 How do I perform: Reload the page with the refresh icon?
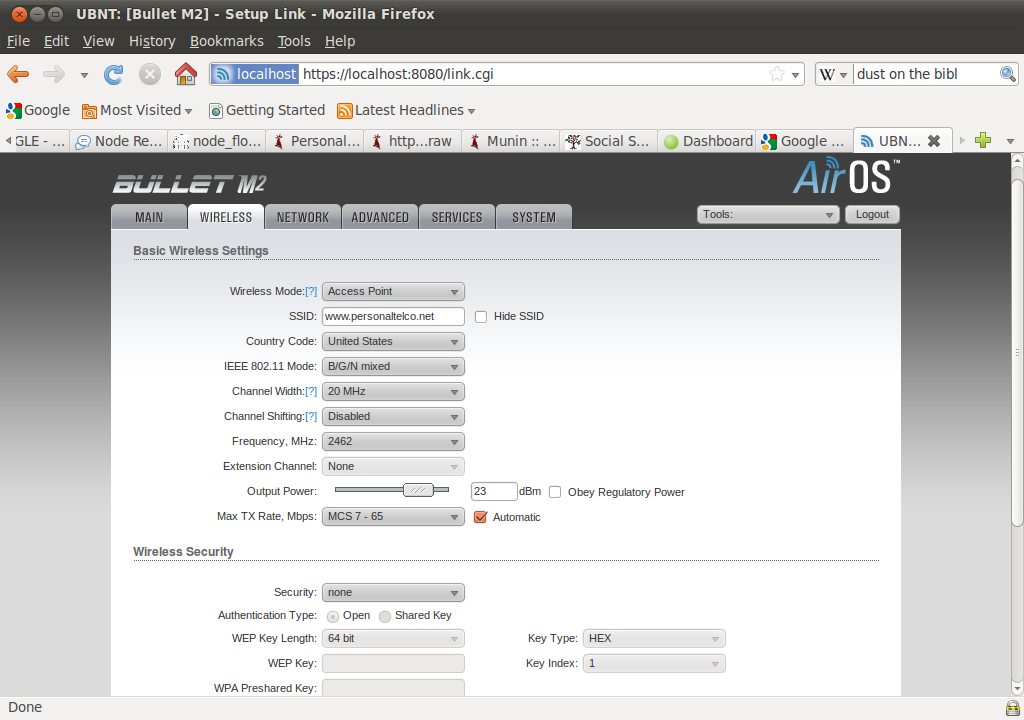point(114,74)
